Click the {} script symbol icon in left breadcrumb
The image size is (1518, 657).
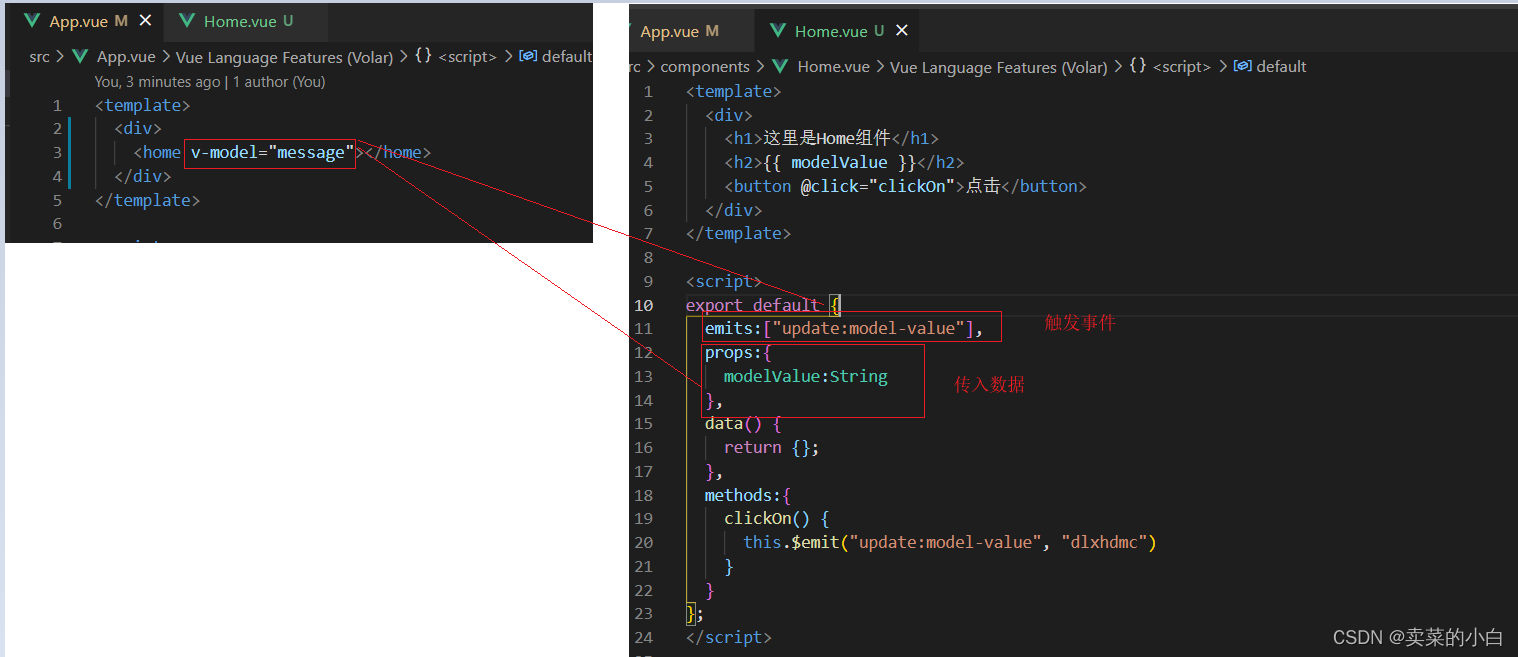424,56
